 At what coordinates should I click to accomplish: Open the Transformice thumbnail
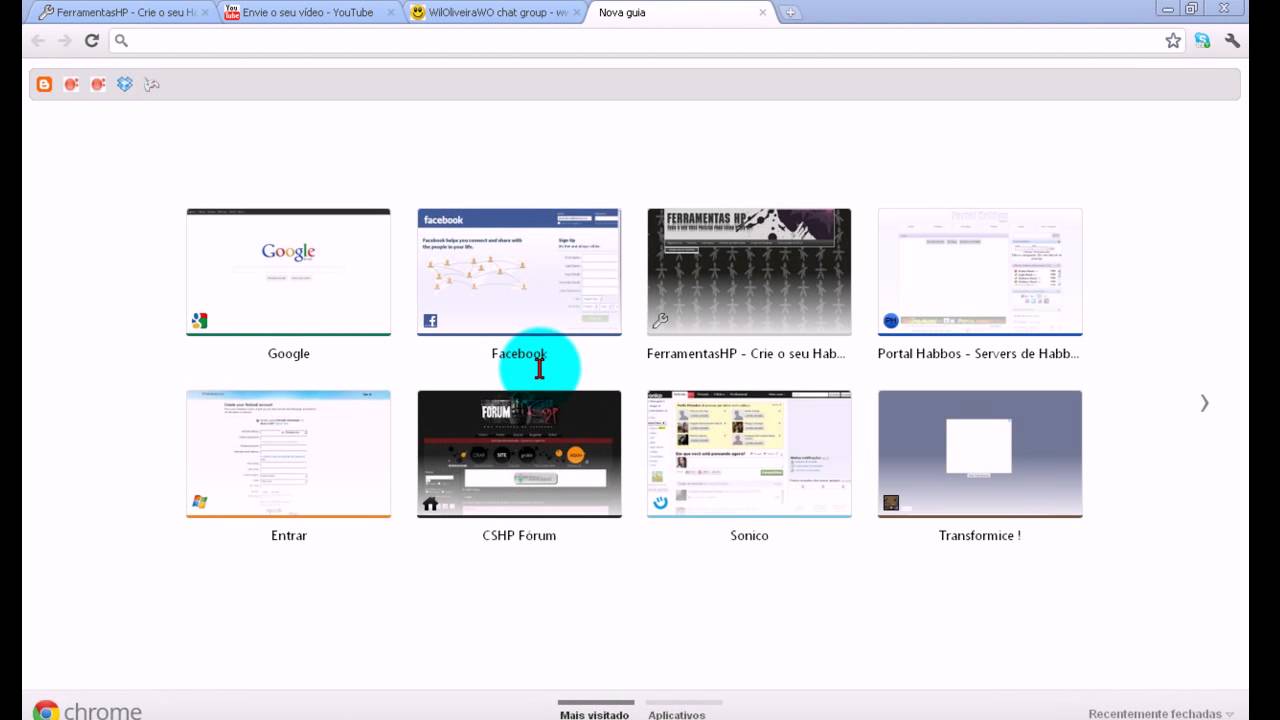click(x=980, y=454)
